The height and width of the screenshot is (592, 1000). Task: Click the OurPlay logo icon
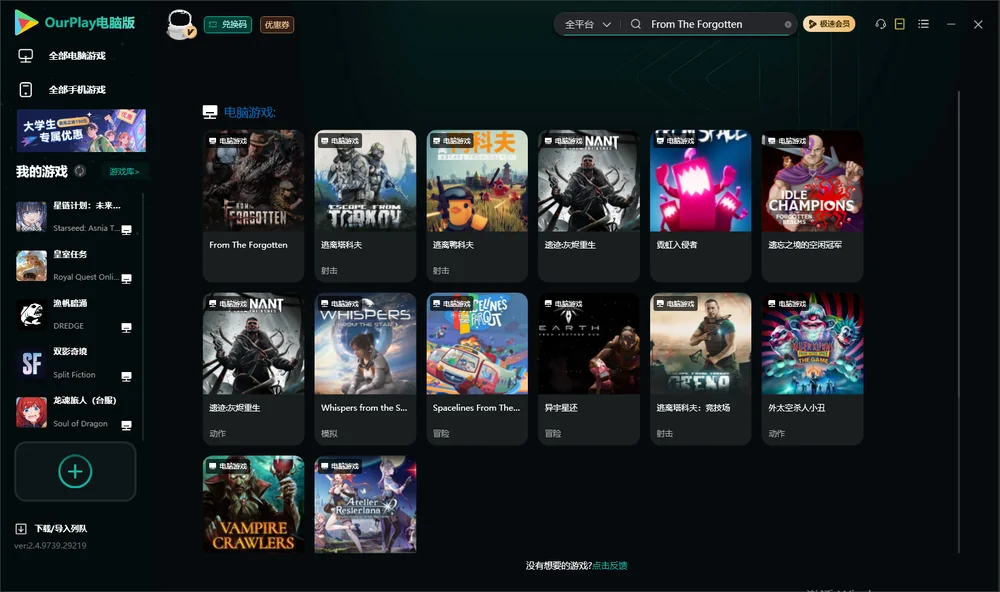pyautogui.click(x=26, y=22)
